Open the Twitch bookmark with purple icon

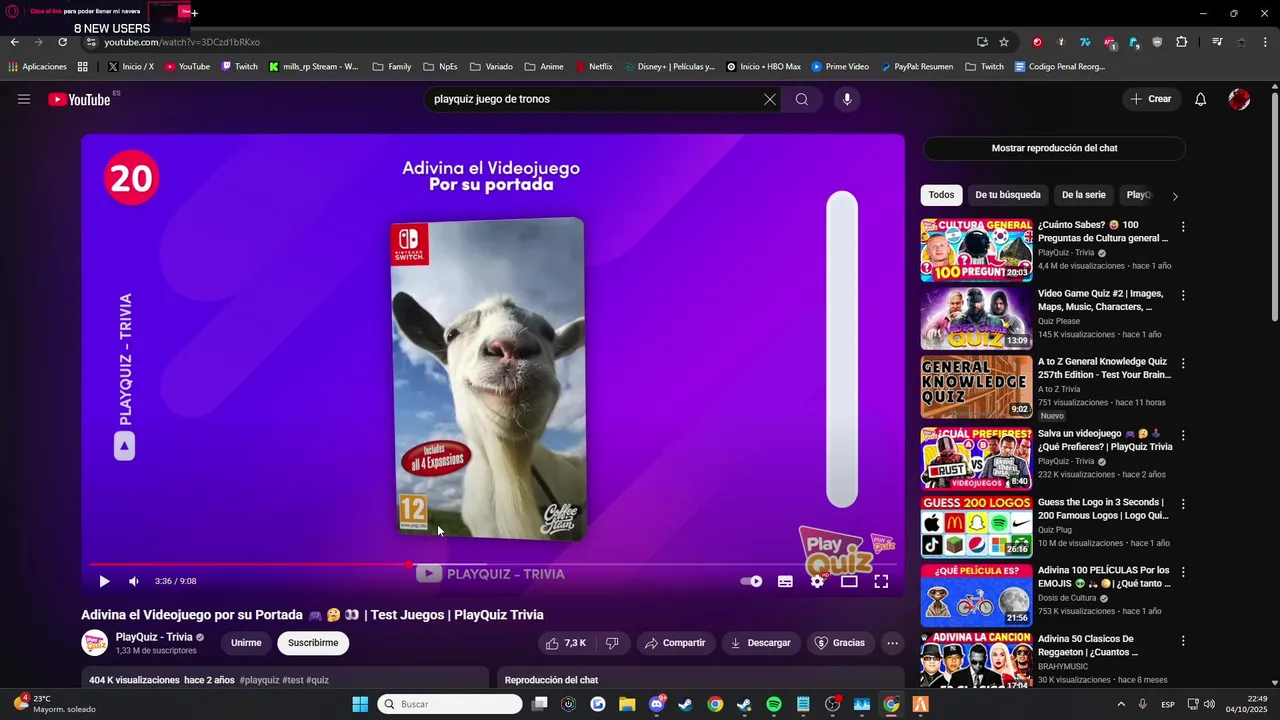pos(240,67)
